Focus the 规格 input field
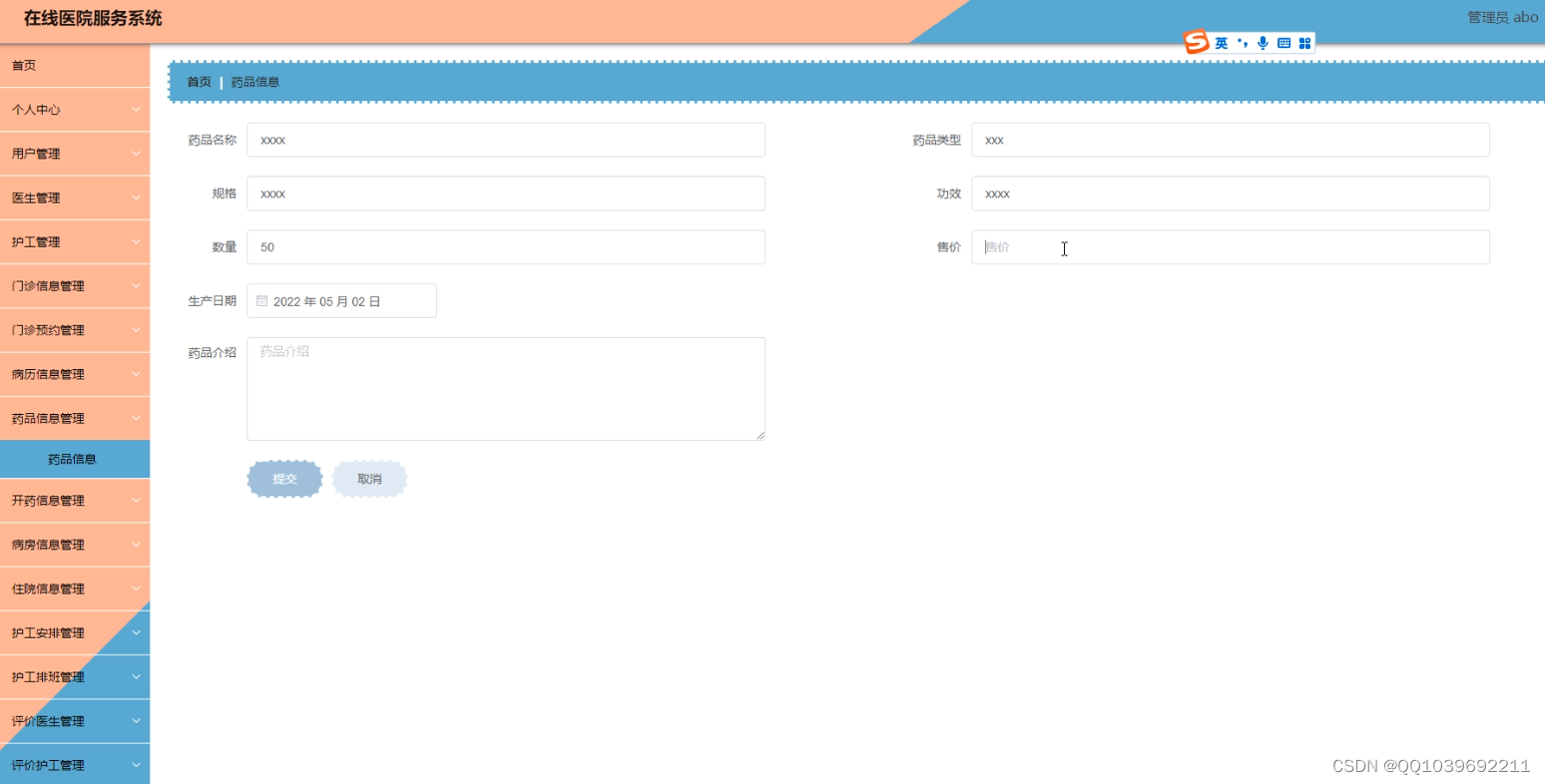The height and width of the screenshot is (784, 1545). tap(506, 194)
